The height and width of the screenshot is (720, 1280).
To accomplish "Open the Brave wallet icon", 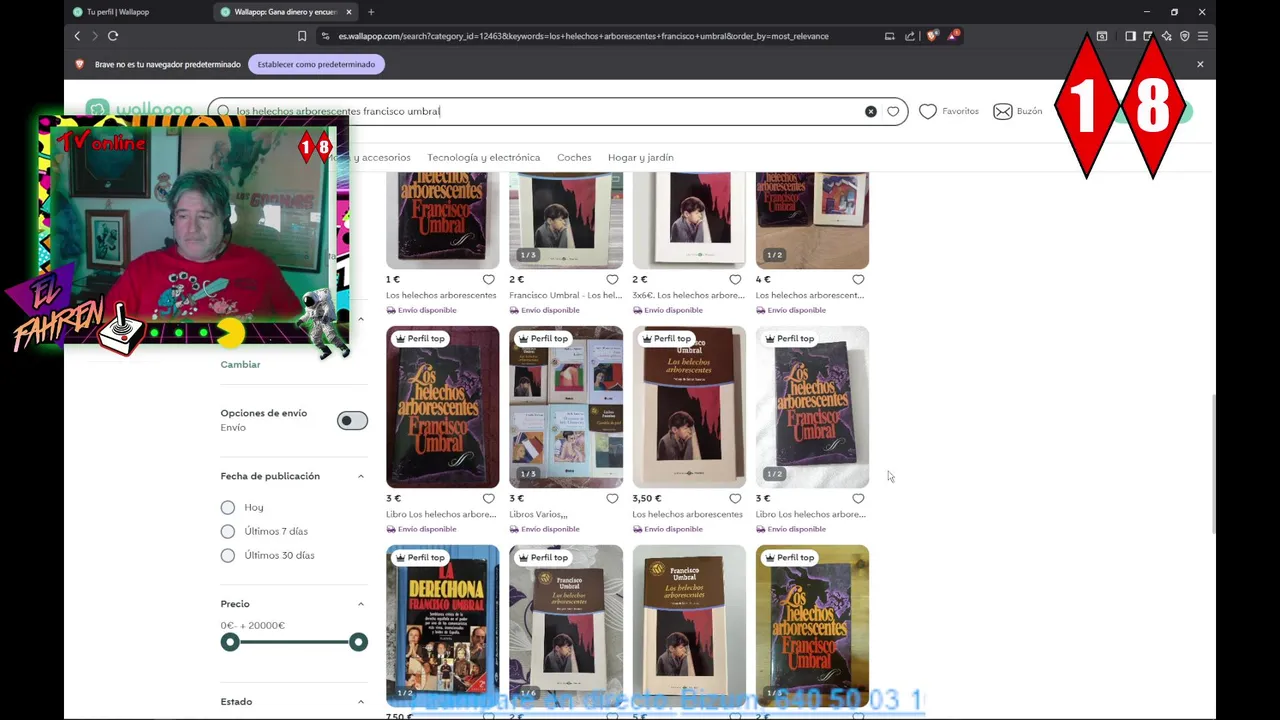I will 1148,36.
